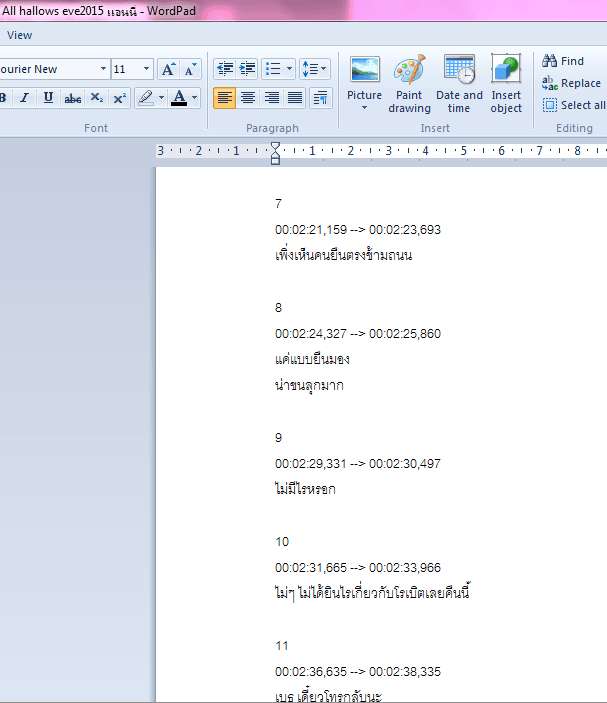Apply italic formatting

tap(25, 98)
